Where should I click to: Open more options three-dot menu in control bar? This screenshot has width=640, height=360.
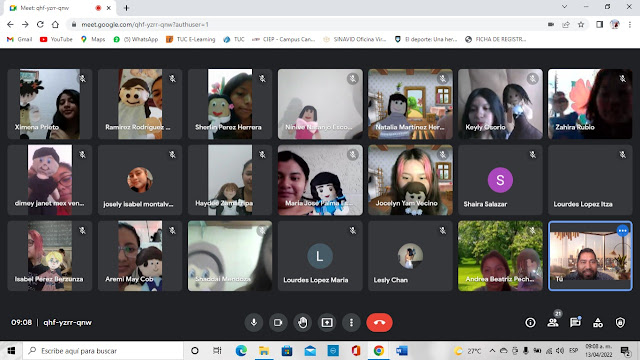351,322
